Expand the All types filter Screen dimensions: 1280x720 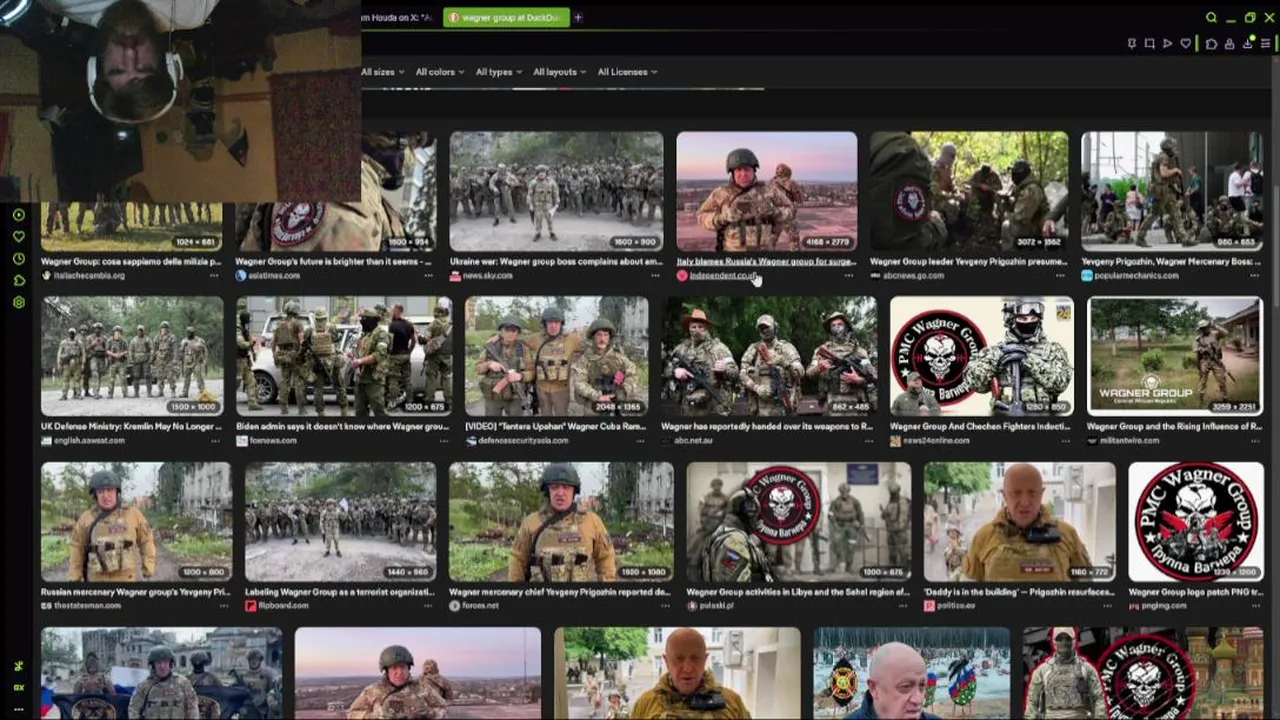pos(498,72)
